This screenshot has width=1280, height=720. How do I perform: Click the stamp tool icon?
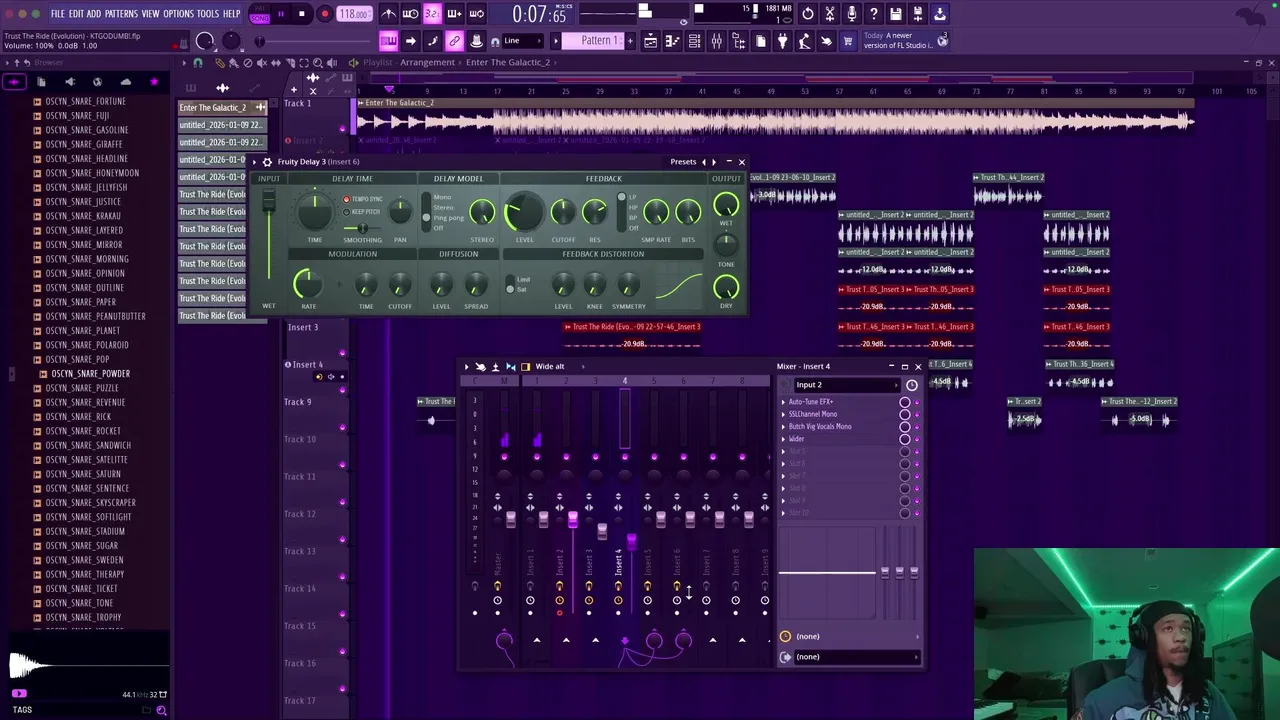[476, 41]
